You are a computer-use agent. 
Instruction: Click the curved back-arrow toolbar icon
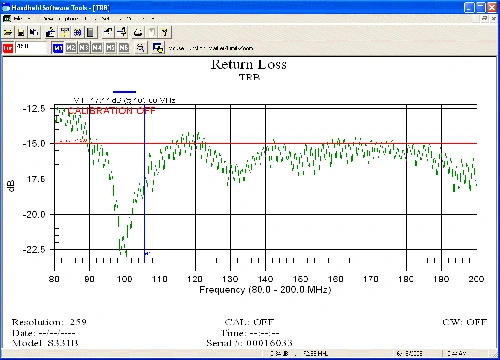[x=108, y=32]
